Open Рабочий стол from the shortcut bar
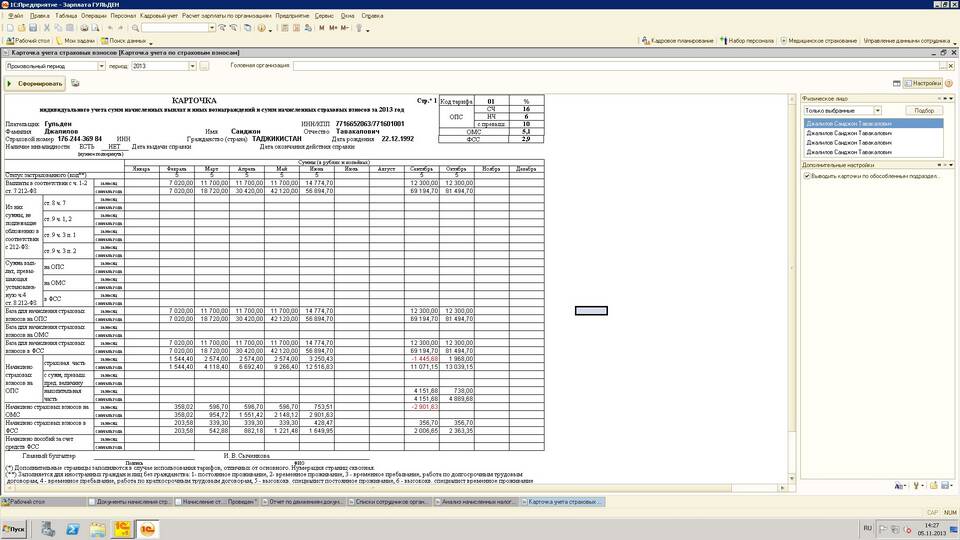The height and width of the screenshot is (540, 960). coord(28,41)
